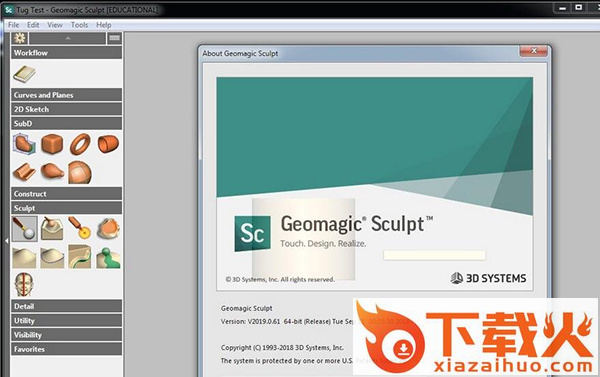Open the palette settings gear icon

tap(20, 38)
